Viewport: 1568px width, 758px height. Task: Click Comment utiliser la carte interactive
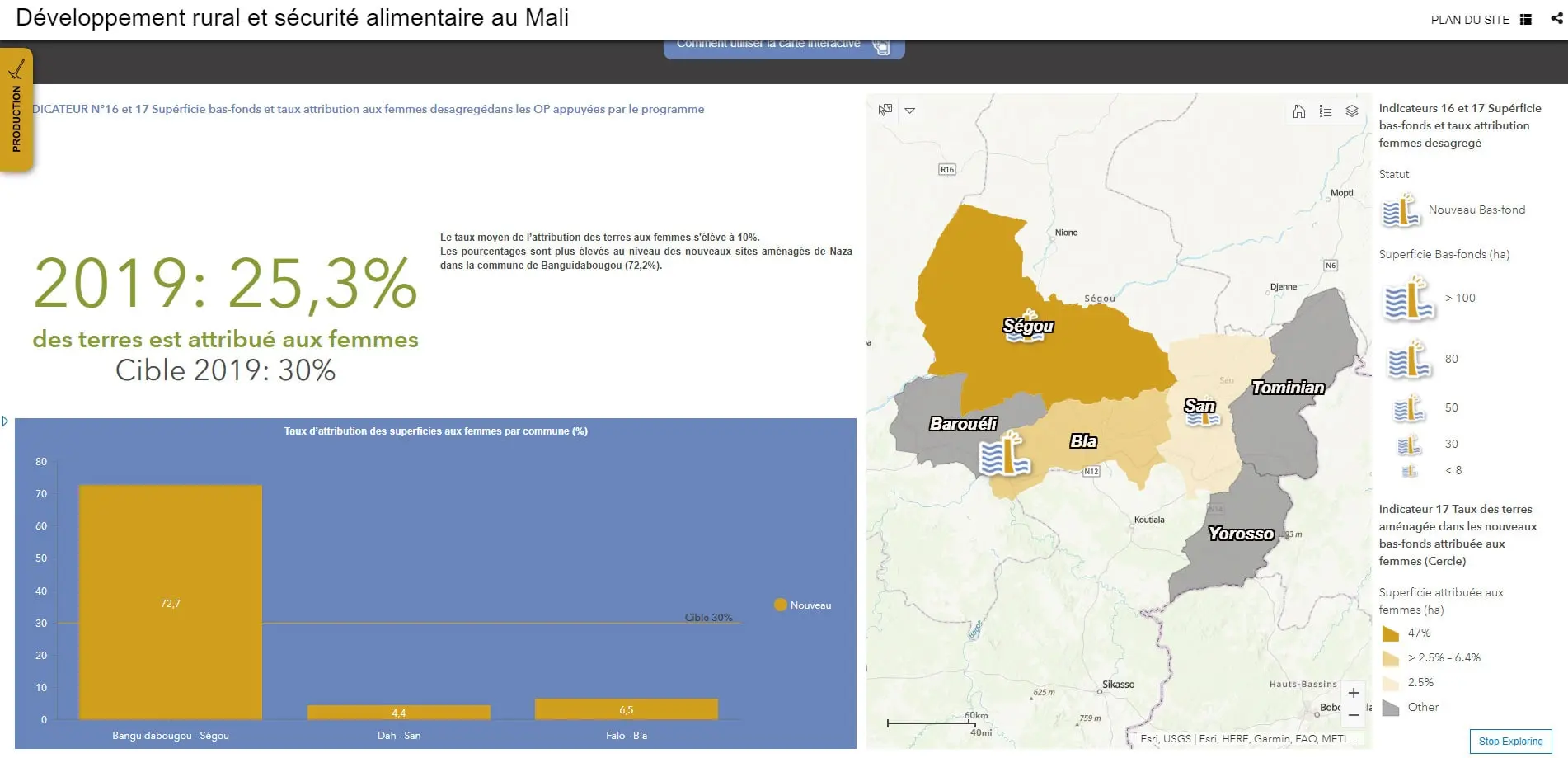pyautogui.click(x=768, y=43)
